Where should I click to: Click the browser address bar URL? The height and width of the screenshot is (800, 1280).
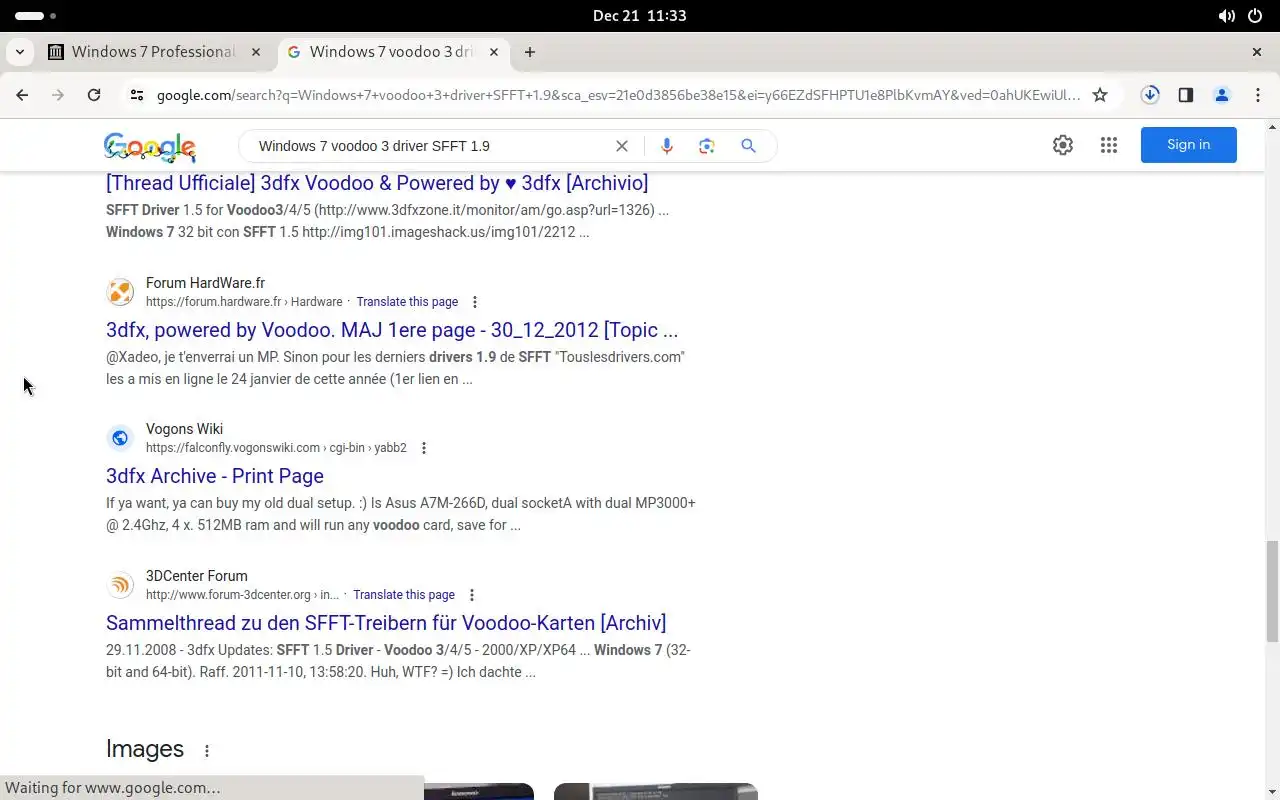tap(618, 95)
